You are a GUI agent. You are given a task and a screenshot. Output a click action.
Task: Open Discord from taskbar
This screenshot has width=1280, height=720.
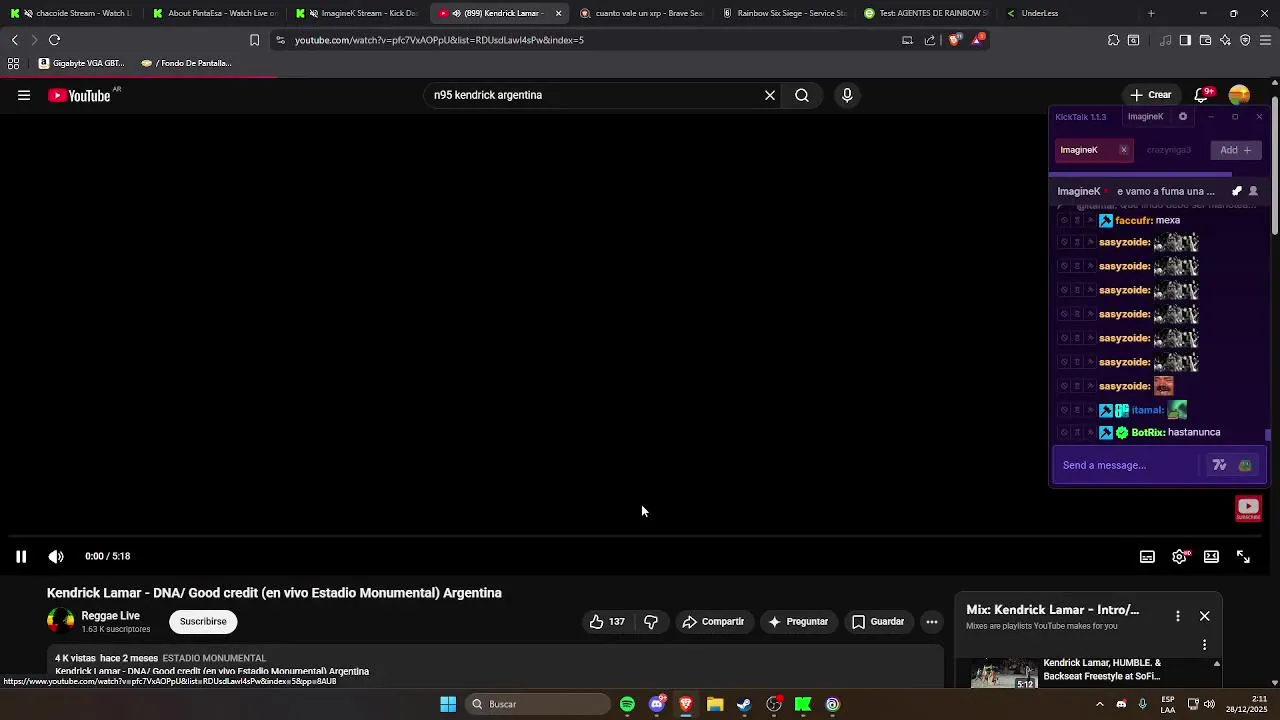click(x=657, y=705)
